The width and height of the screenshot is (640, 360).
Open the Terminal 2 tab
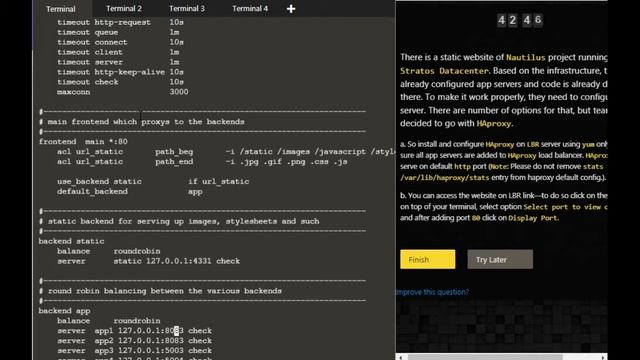(124, 9)
